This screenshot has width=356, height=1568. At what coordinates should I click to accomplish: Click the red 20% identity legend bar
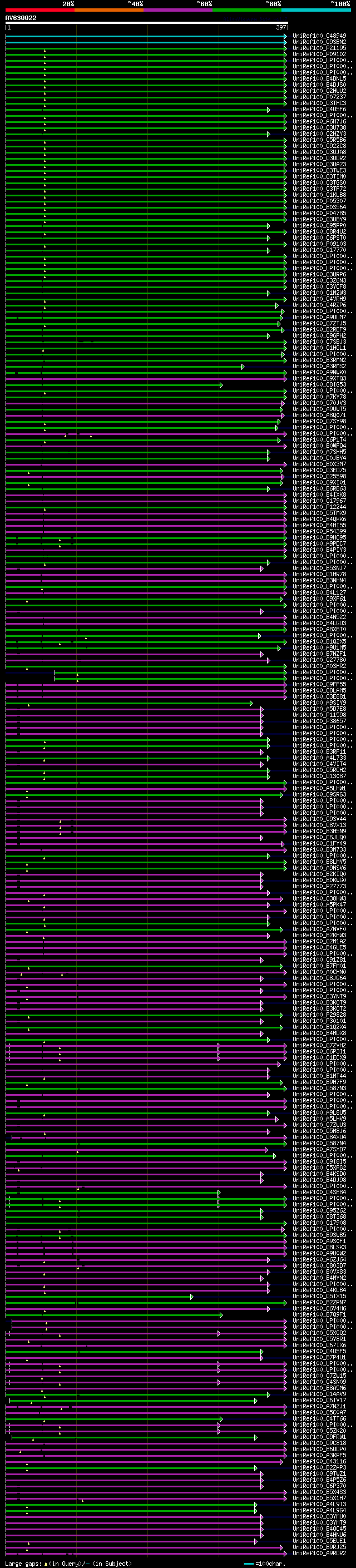tap(39, 10)
